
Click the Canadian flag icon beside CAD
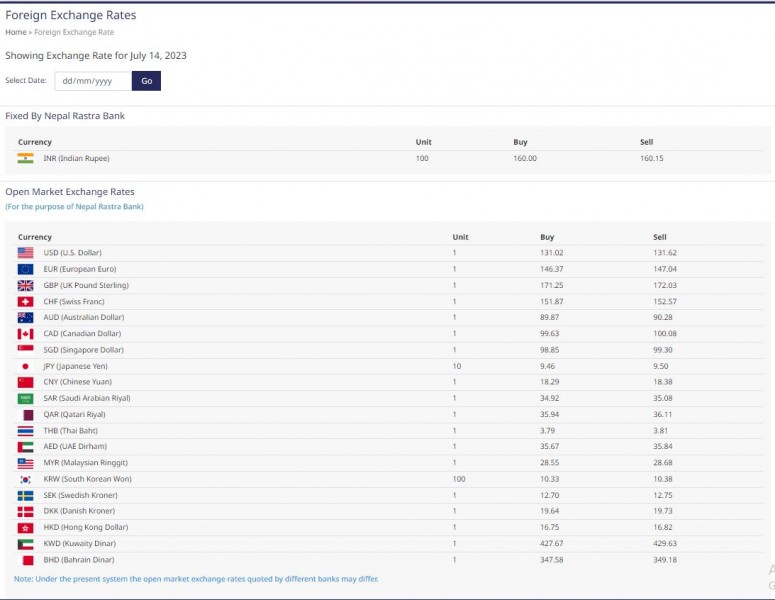tap(25, 334)
